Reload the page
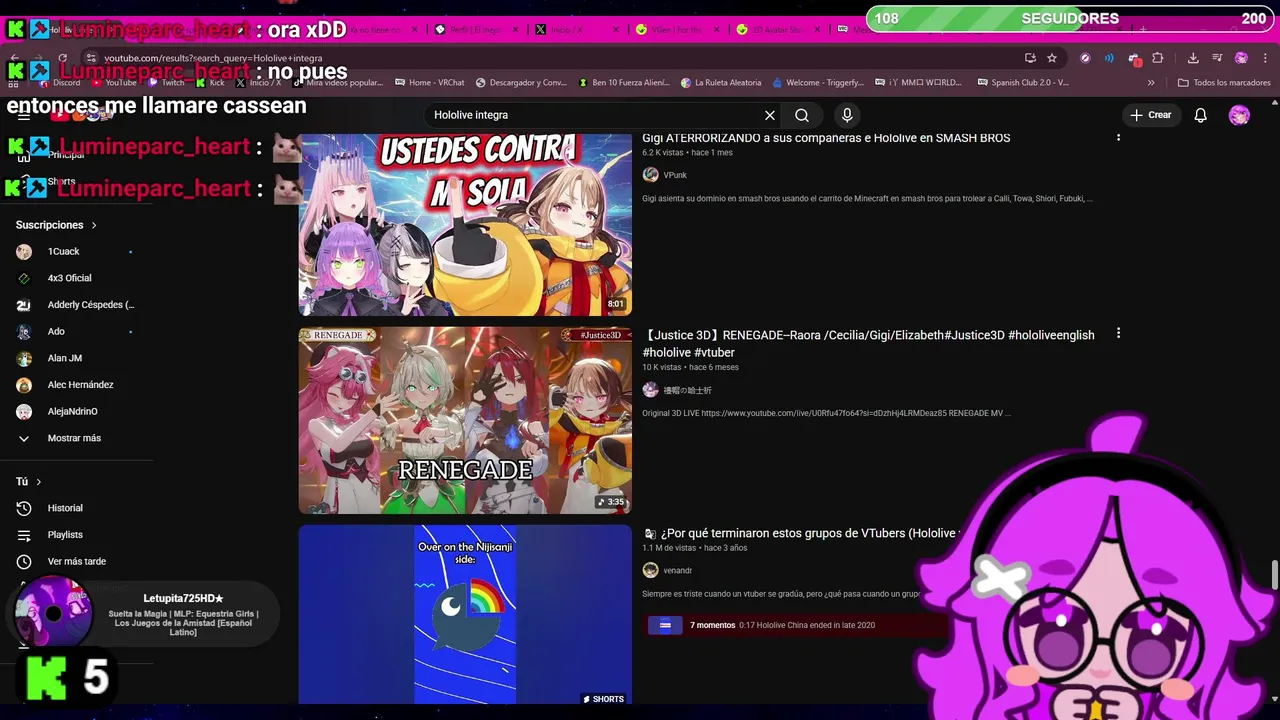Viewport: 1280px width, 720px height. 62,58
